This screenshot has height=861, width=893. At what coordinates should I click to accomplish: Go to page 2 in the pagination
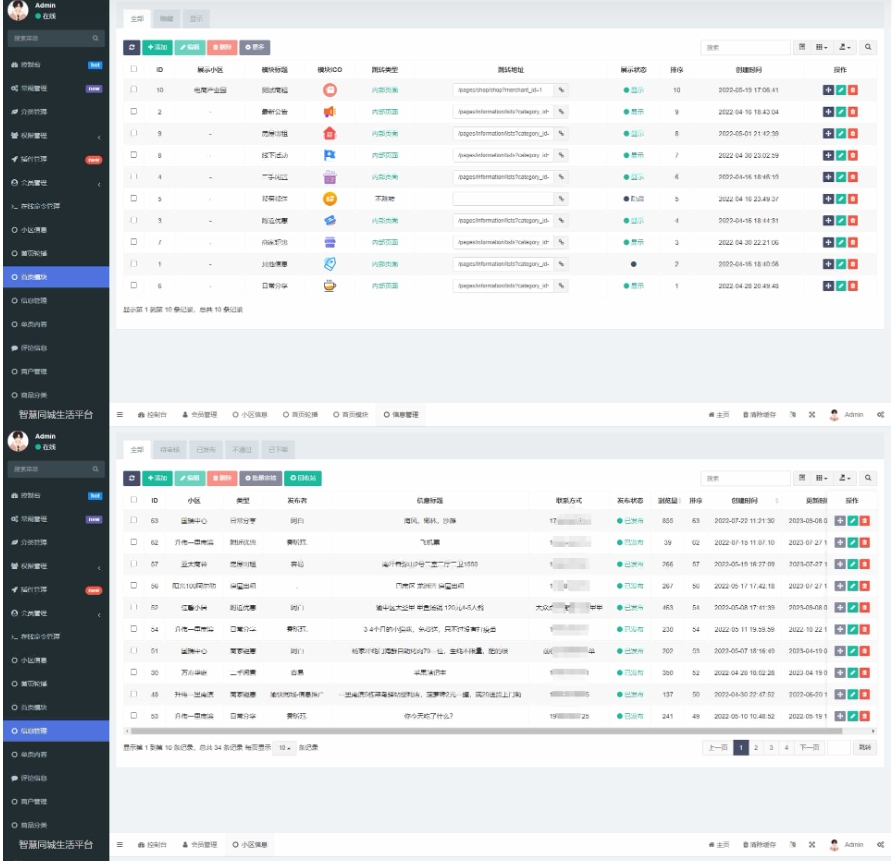tap(756, 747)
